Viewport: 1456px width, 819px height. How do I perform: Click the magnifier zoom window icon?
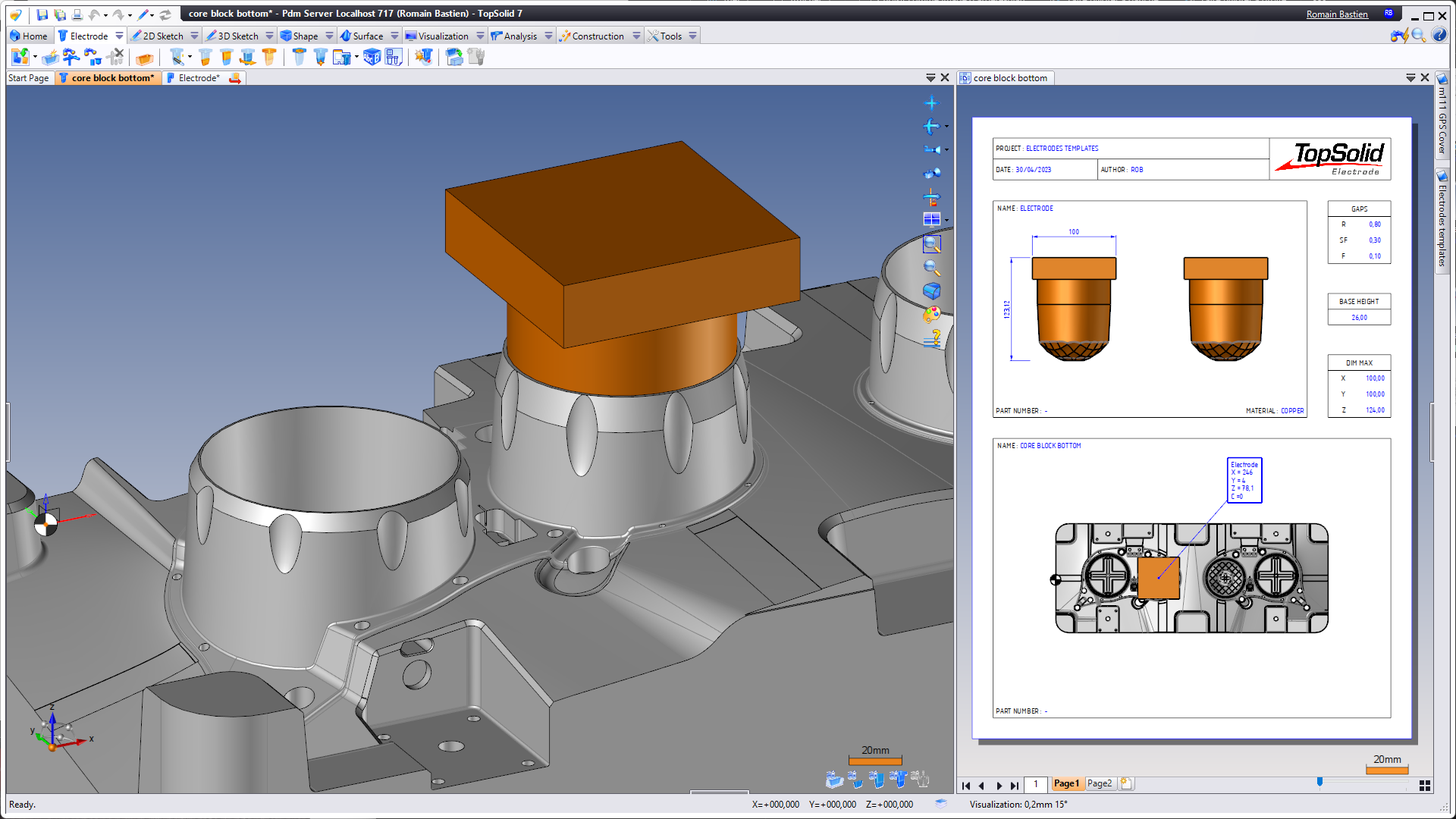pyautogui.click(x=932, y=244)
